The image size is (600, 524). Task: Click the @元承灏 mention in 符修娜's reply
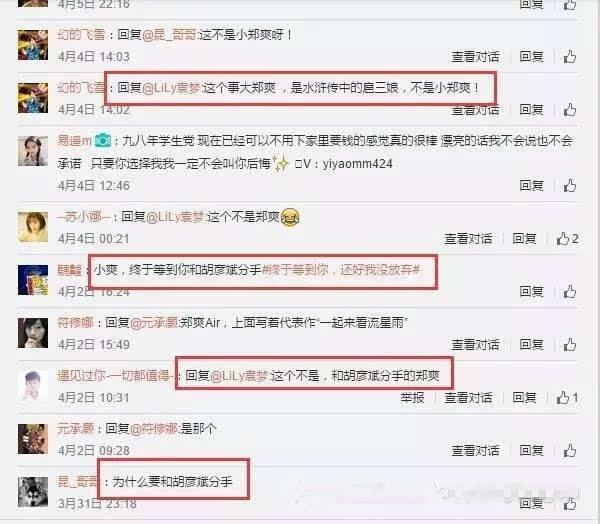154,323
